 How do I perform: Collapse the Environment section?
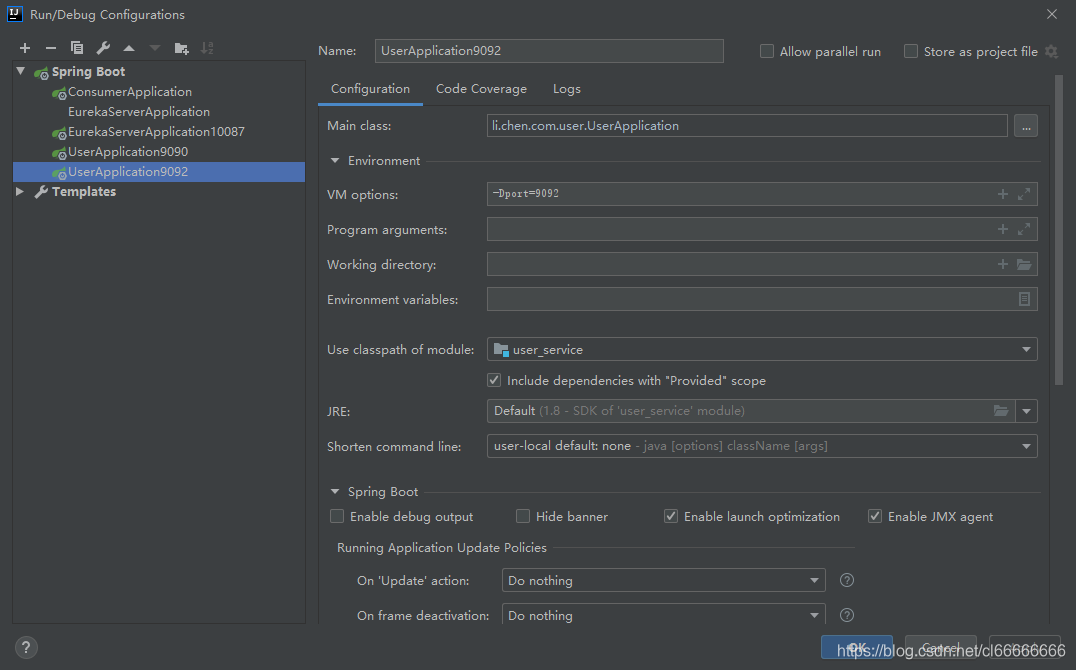coord(335,161)
